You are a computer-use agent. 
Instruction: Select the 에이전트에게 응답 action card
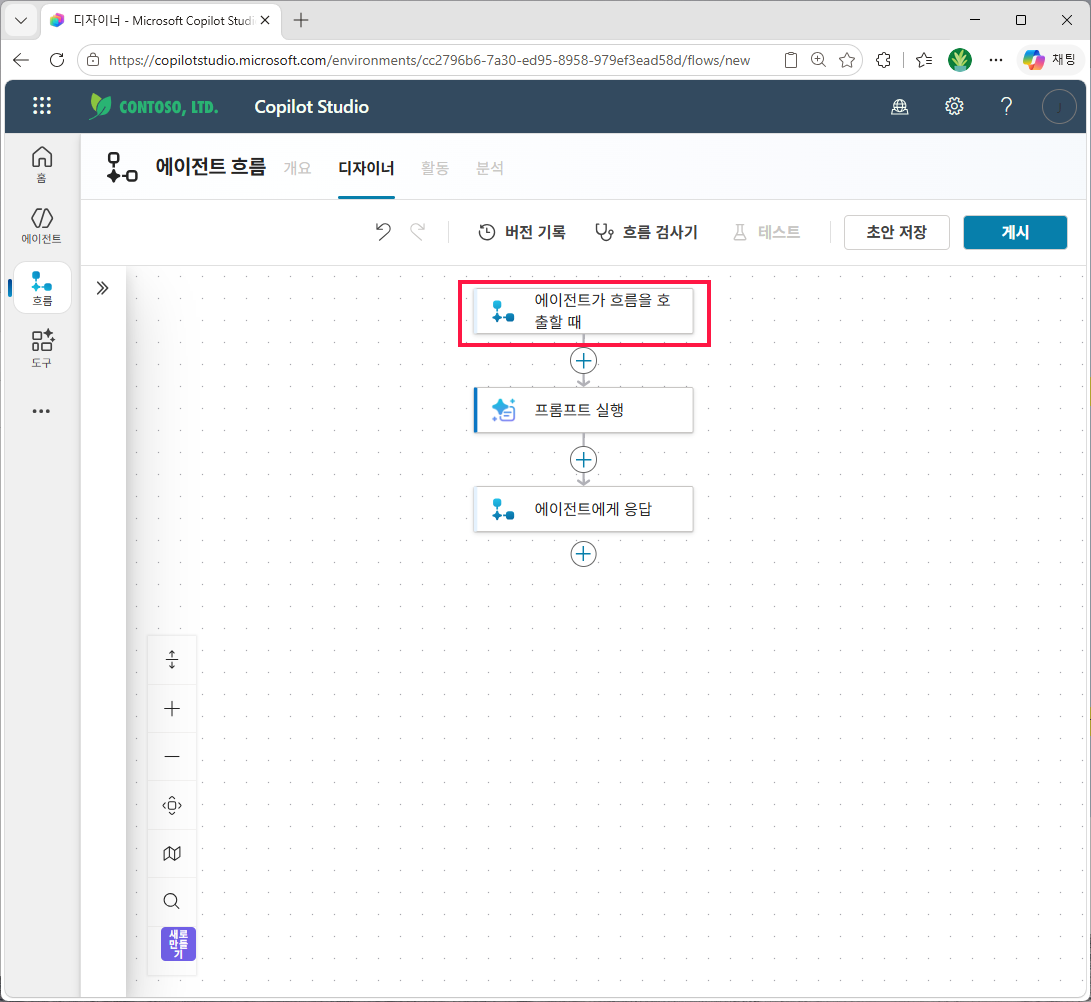583,509
